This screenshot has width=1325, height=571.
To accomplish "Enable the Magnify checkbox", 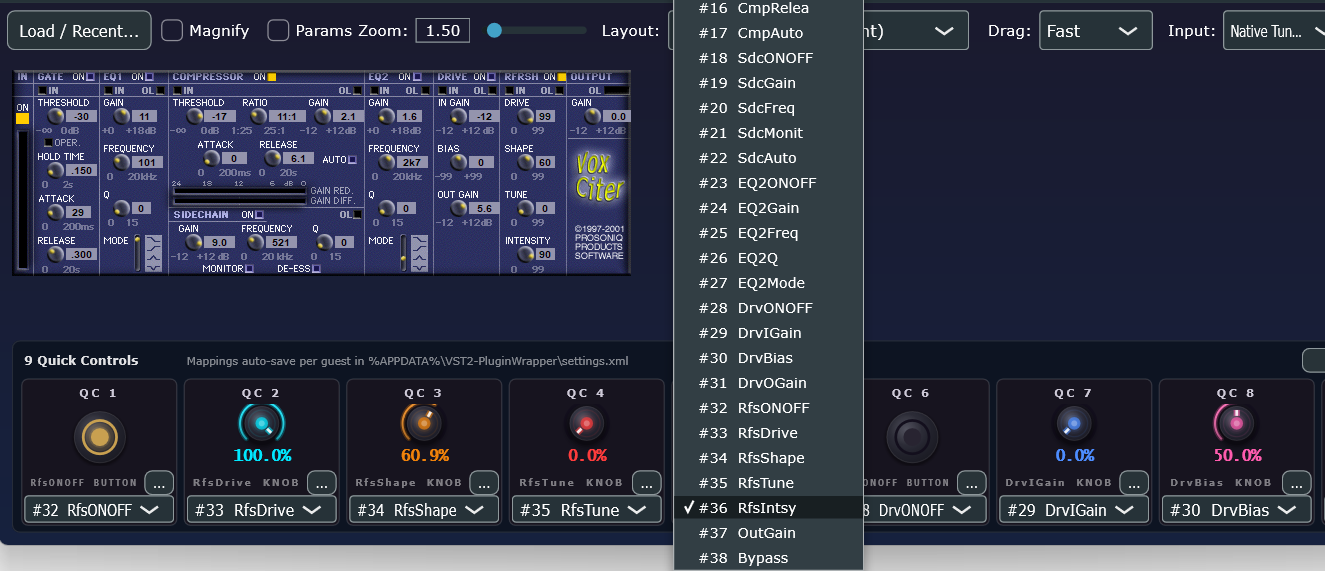I will pos(172,31).
